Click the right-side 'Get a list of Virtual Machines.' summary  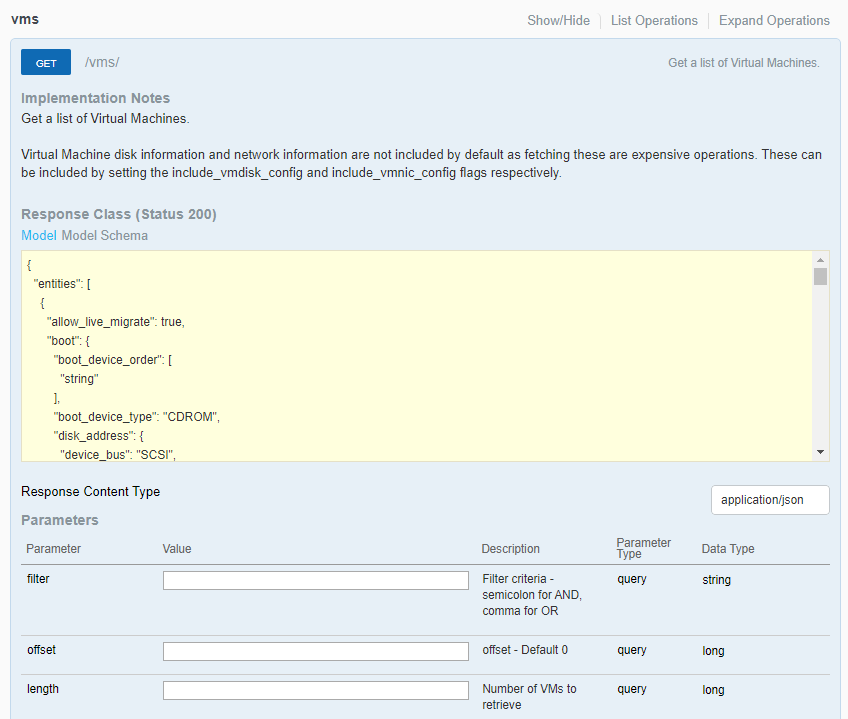[743, 63]
